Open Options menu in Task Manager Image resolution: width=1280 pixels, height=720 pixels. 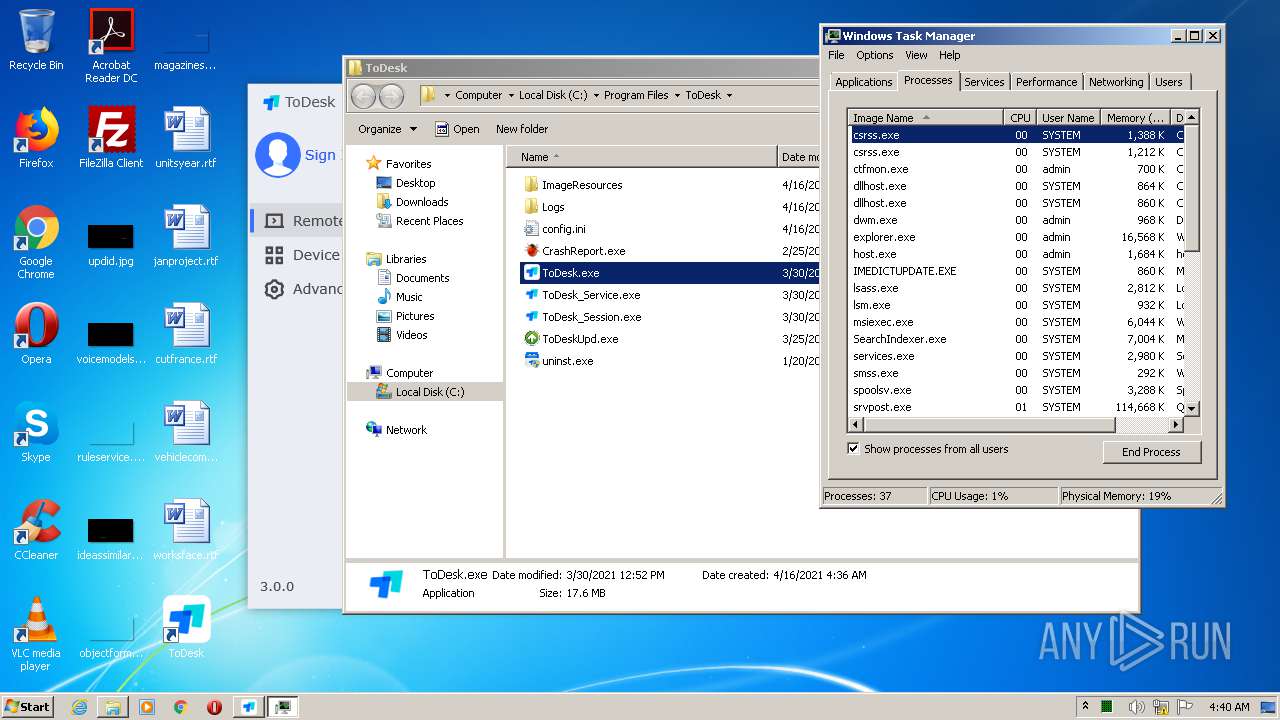[875, 55]
